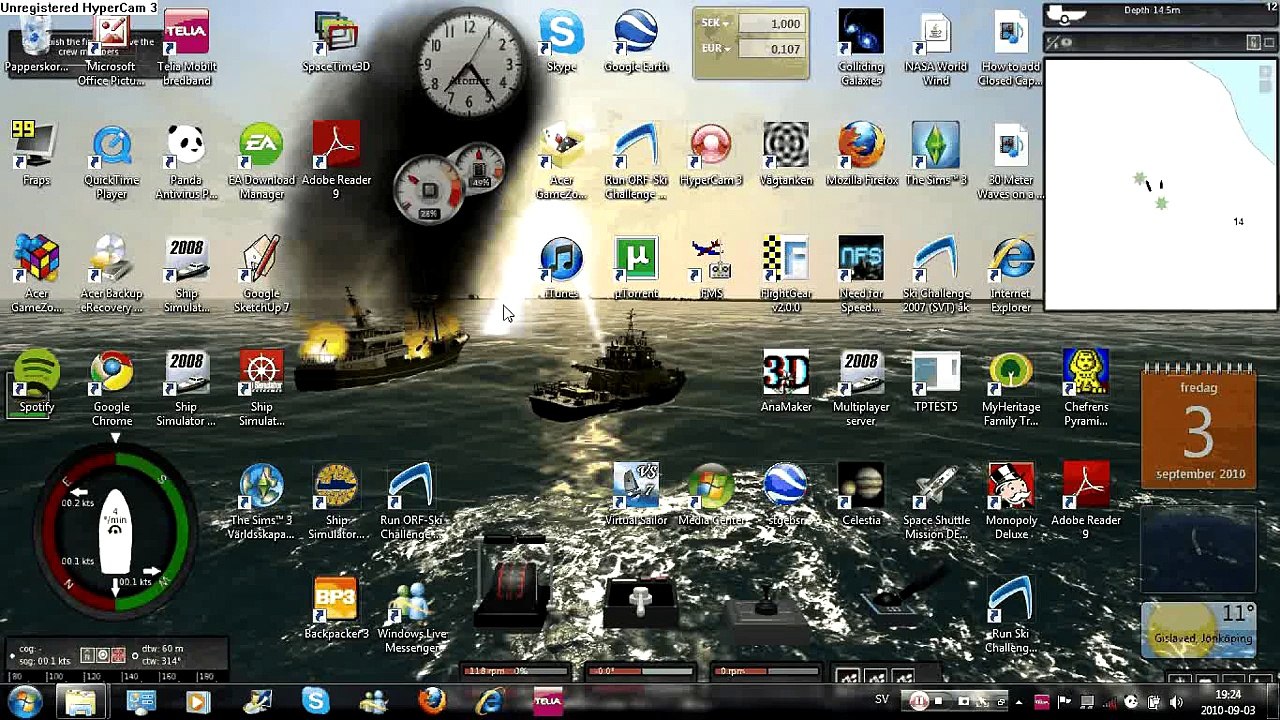The width and height of the screenshot is (1280, 720).
Task: Select the EUR amount field showing 0,107
Action: coord(771,48)
